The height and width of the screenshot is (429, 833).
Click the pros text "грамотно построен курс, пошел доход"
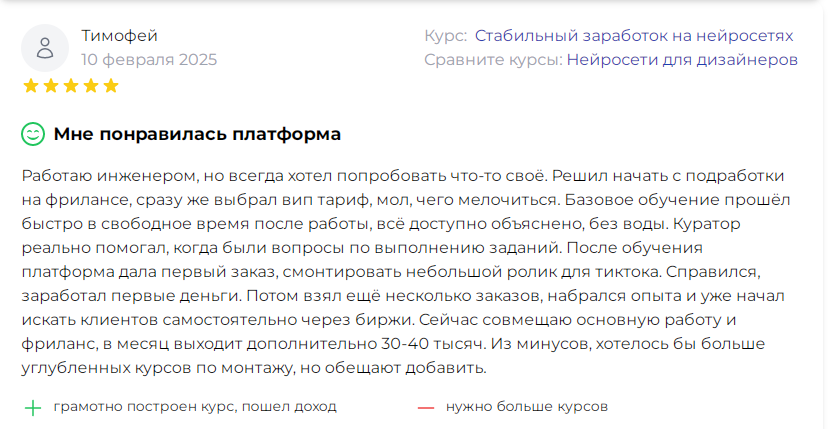tap(195, 408)
